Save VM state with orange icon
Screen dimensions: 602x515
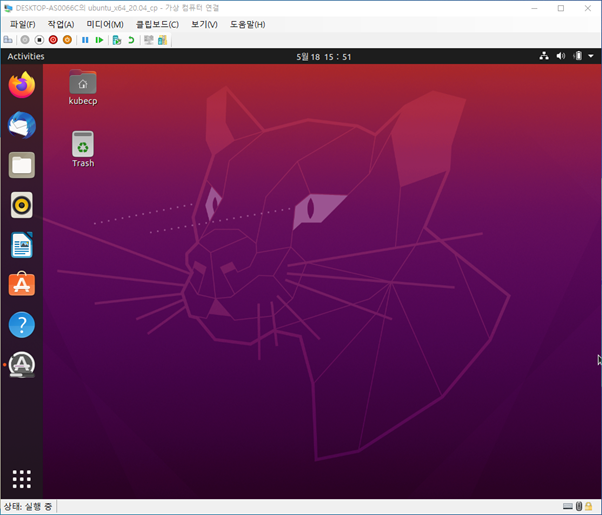point(67,40)
